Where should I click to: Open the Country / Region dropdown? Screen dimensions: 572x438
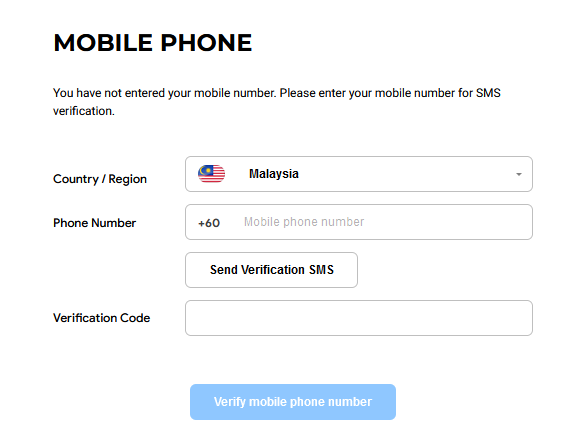click(x=359, y=174)
